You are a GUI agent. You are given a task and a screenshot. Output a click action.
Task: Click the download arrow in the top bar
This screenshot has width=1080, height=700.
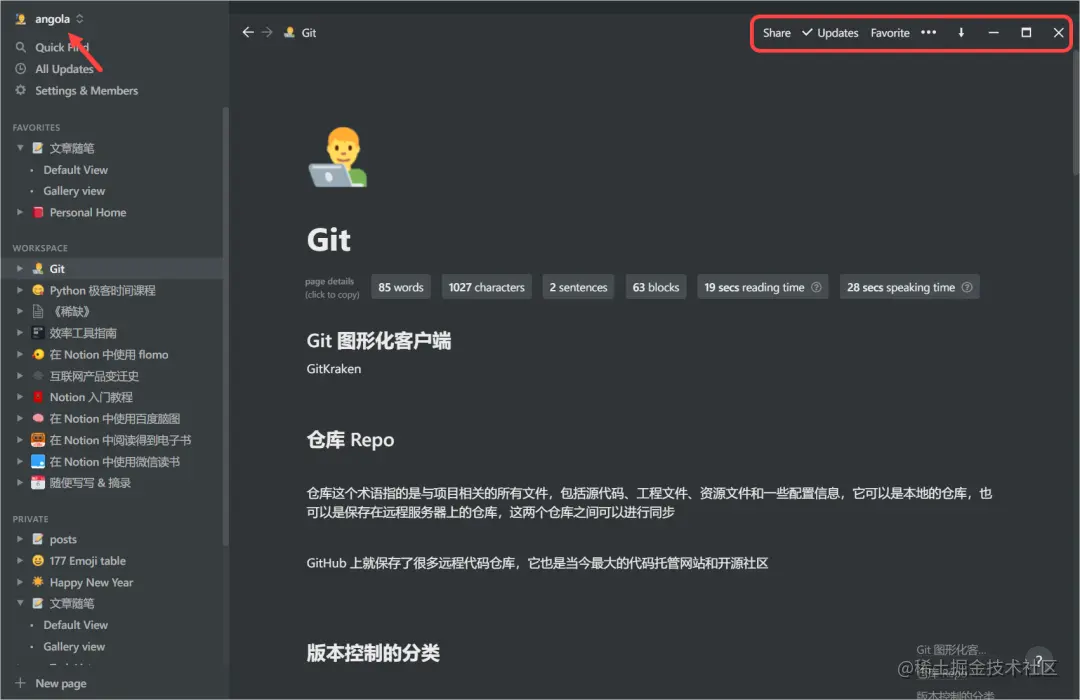tap(960, 32)
